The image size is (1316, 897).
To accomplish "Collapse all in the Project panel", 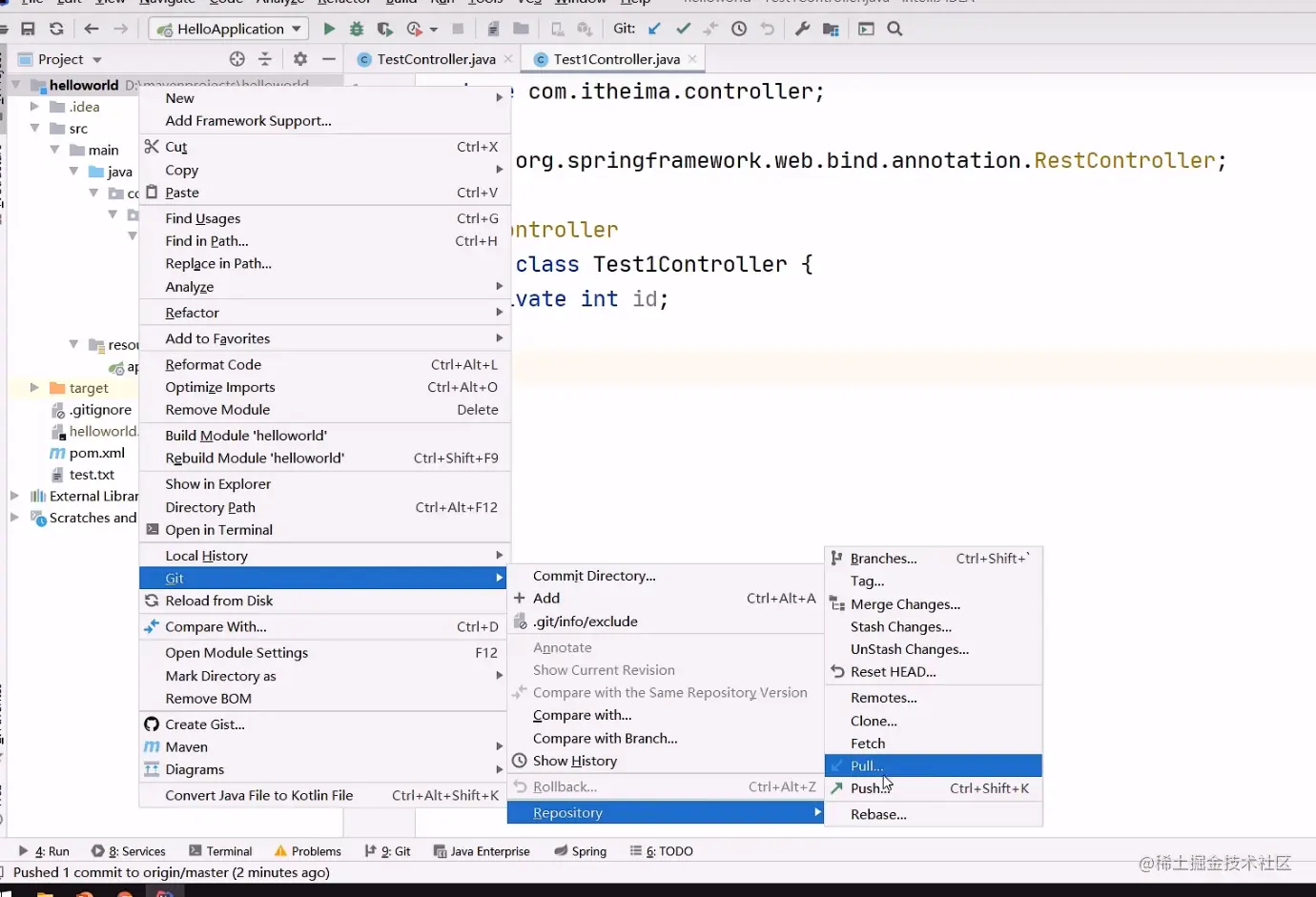I will (265, 59).
